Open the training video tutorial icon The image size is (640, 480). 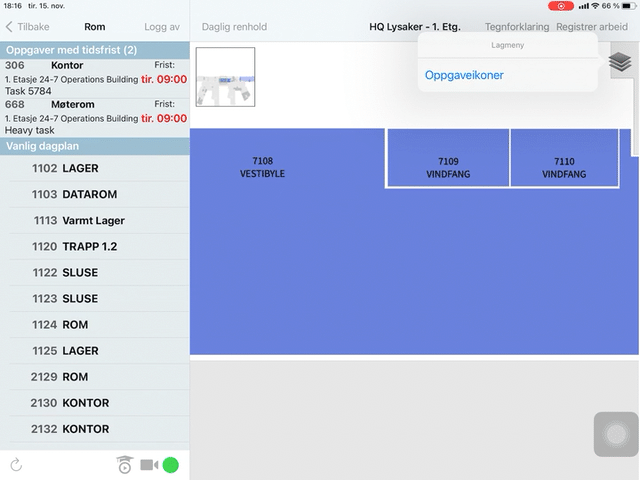point(124,464)
